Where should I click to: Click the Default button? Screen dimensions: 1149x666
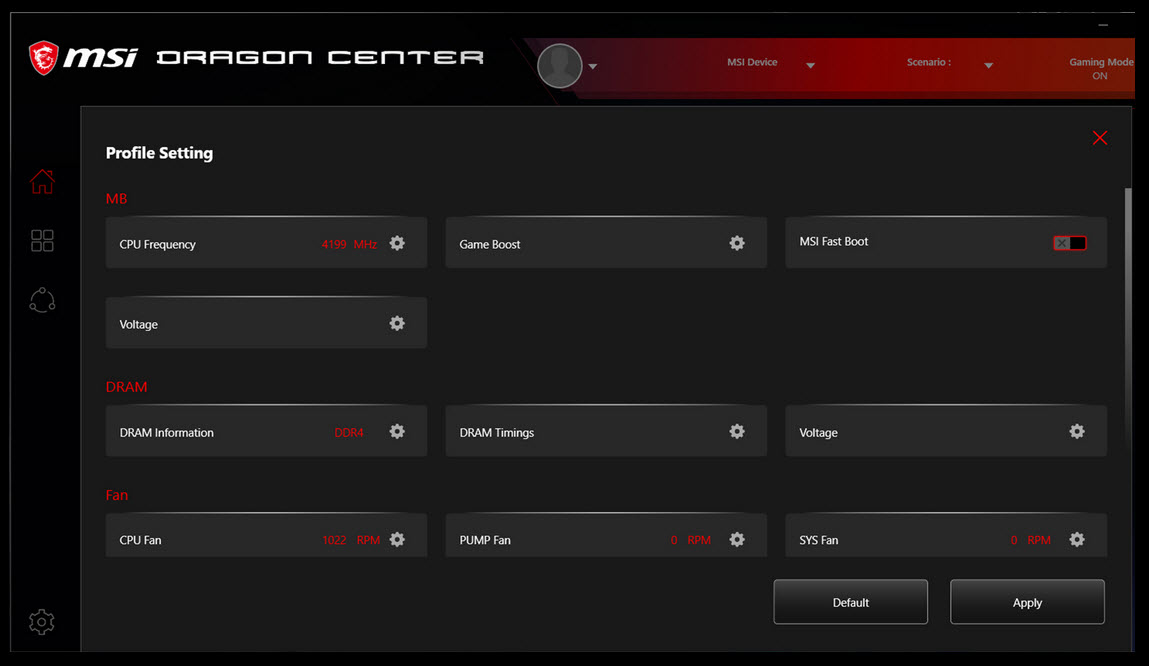coord(851,602)
